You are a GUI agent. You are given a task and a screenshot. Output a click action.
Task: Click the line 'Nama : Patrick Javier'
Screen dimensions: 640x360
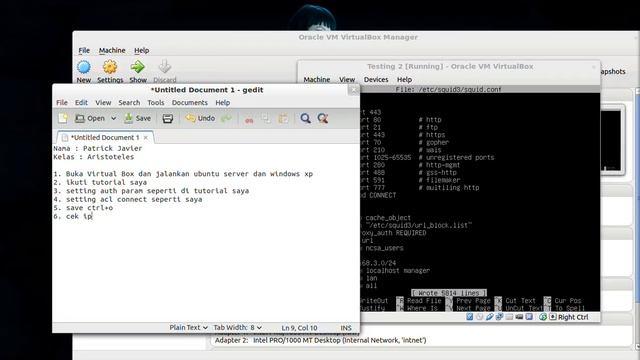[98, 148]
